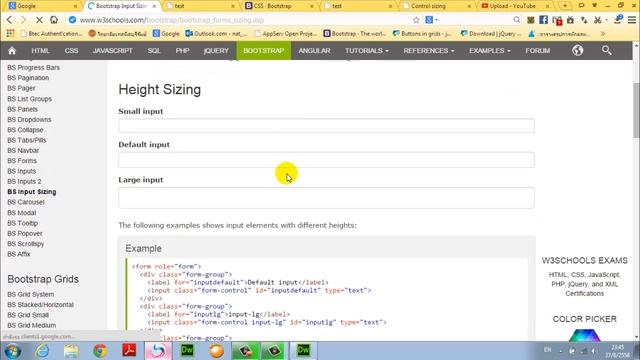Stop page loading with the X button
Image resolution: width=640 pixels, height=360 pixels.
39,20
